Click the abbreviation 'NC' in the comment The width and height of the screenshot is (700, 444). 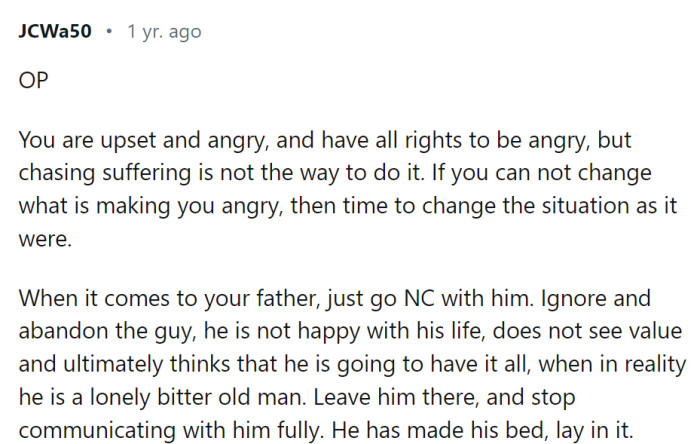(x=418, y=298)
